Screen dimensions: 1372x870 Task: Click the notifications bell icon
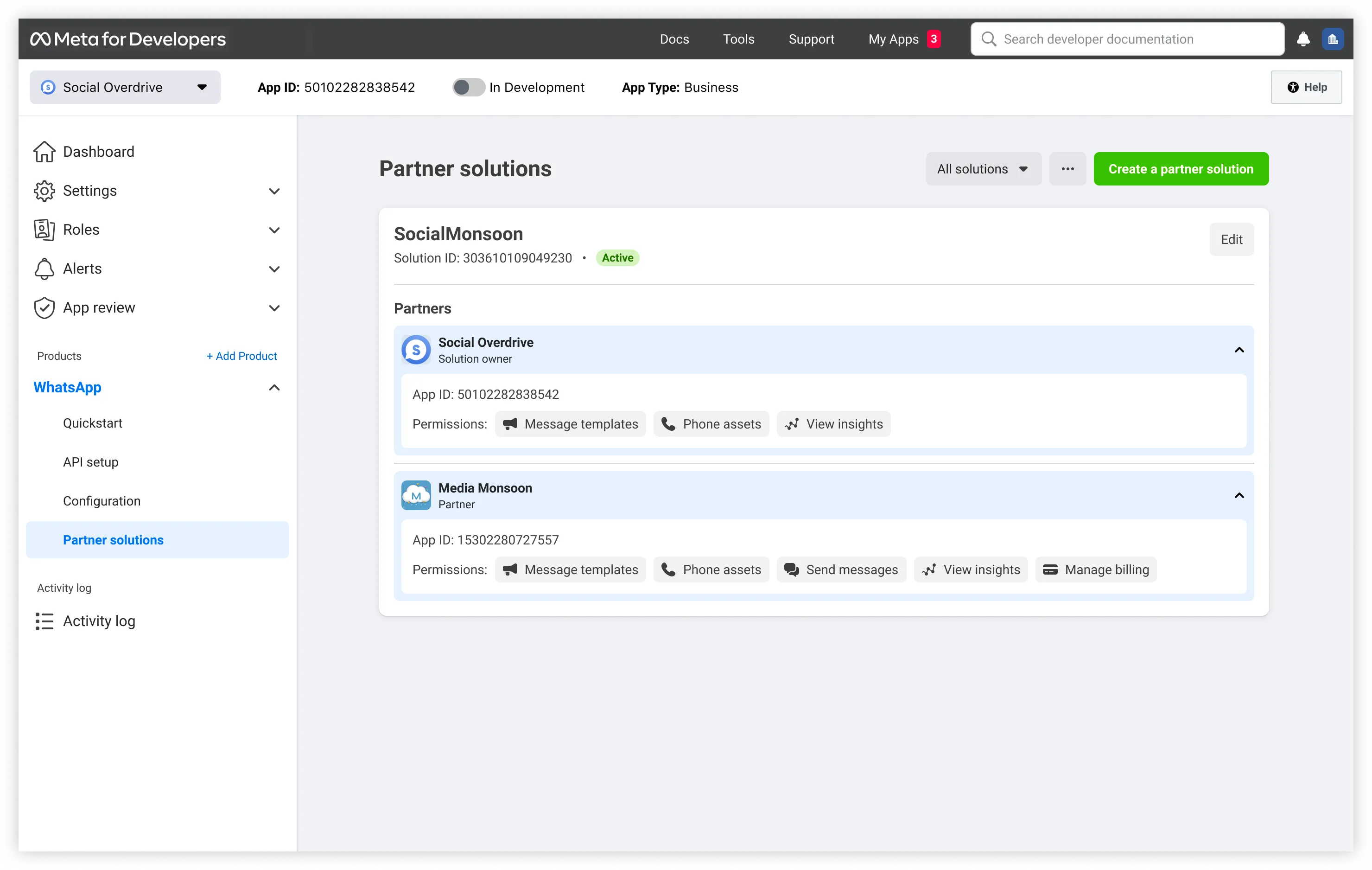[x=1302, y=39]
